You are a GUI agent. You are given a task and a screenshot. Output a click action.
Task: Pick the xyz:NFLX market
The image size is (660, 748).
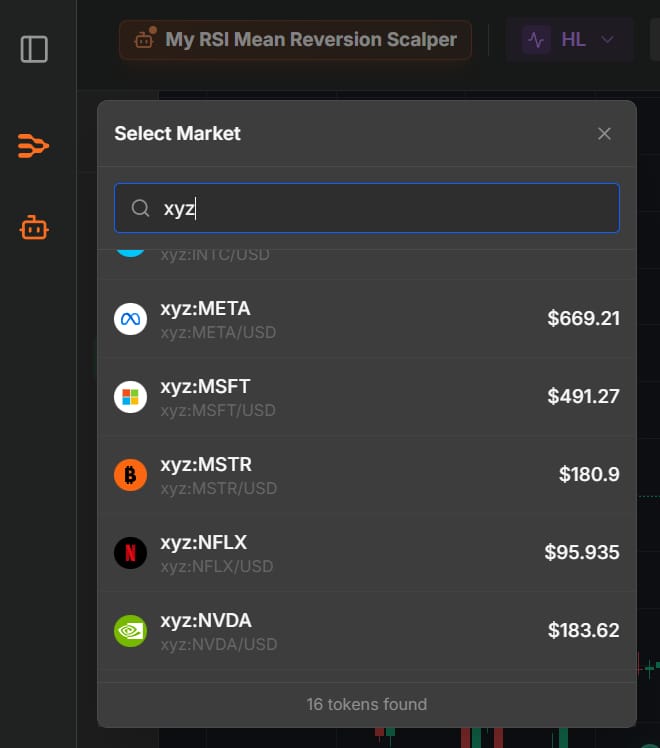coord(366,553)
